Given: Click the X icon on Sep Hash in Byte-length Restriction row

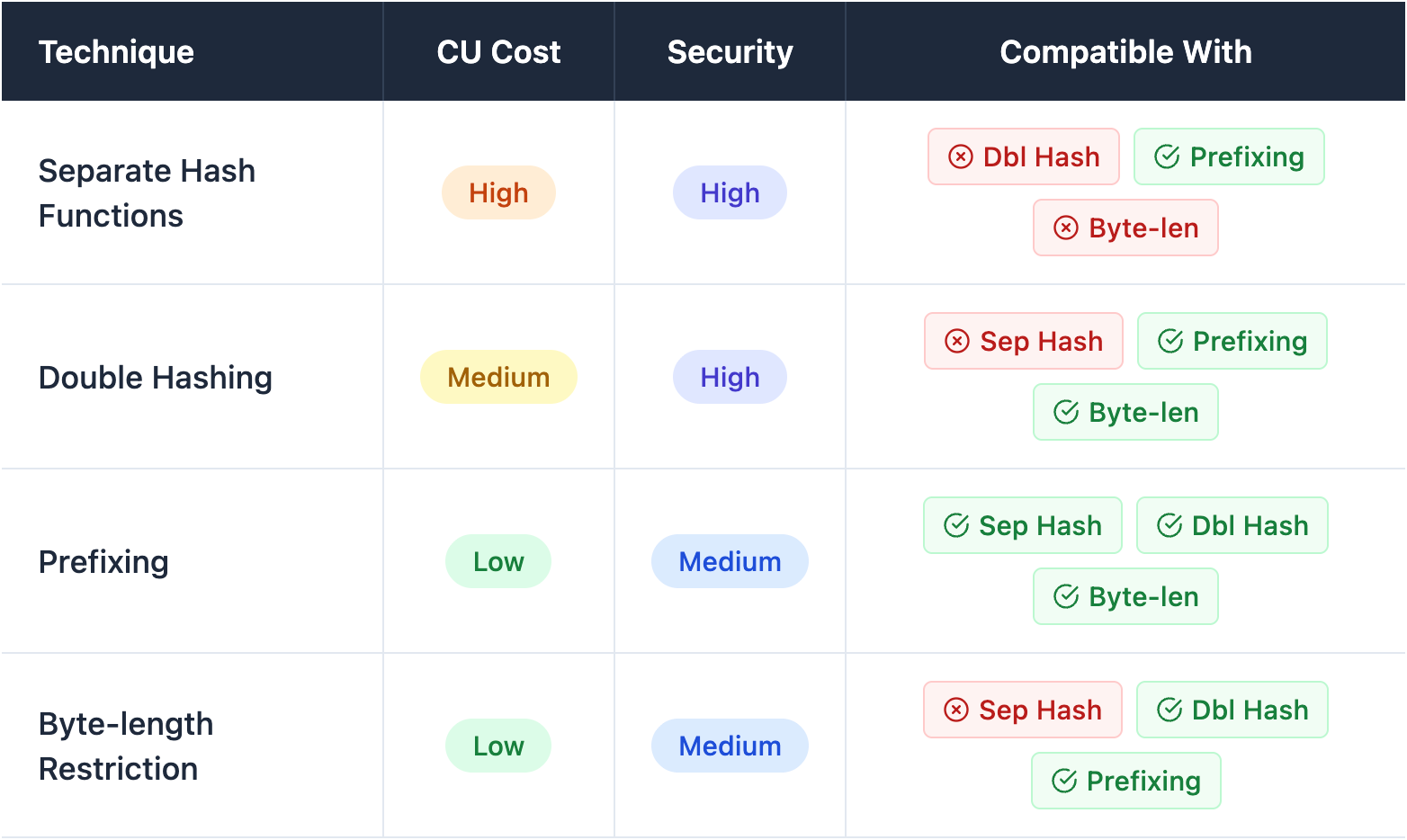Looking at the screenshot, I should (956, 710).
